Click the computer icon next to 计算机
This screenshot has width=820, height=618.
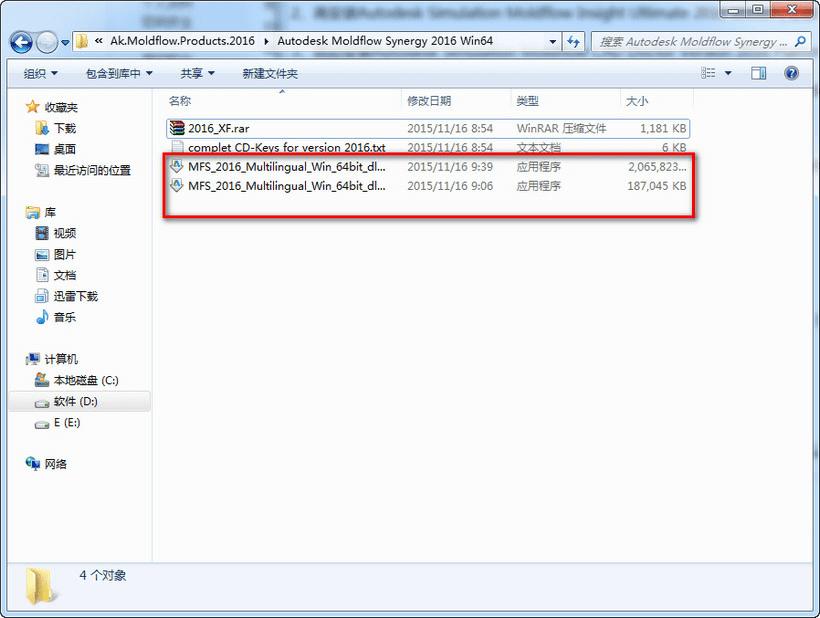tap(32, 359)
